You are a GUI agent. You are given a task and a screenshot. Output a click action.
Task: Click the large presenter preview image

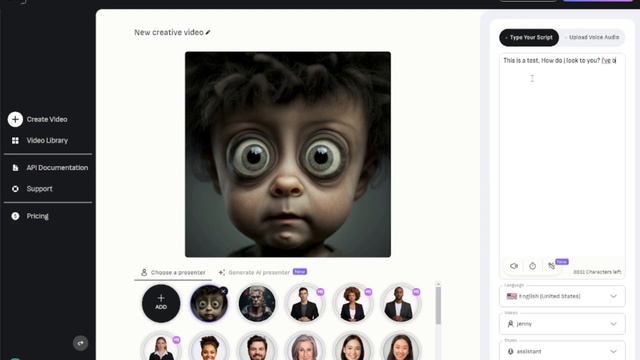pos(288,154)
